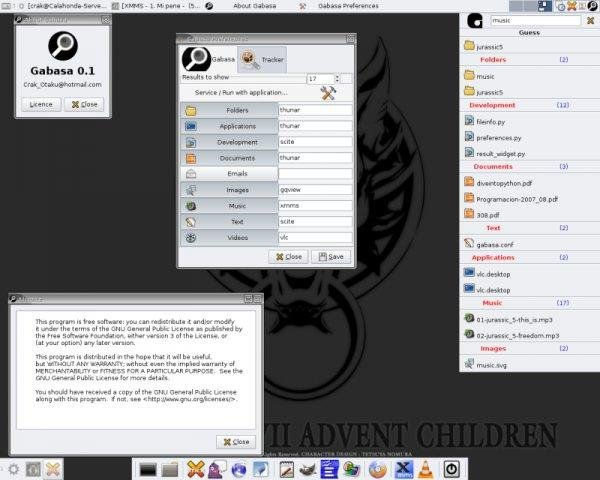
Task: Launch XMMS icon in the dock
Action: [404, 469]
